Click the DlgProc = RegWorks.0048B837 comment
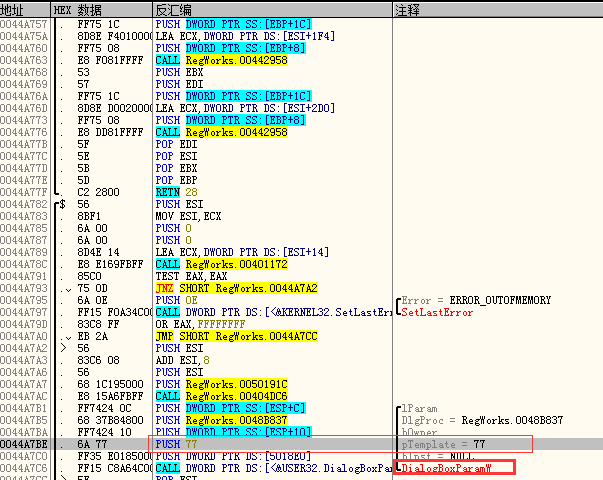 click(470, 420)
